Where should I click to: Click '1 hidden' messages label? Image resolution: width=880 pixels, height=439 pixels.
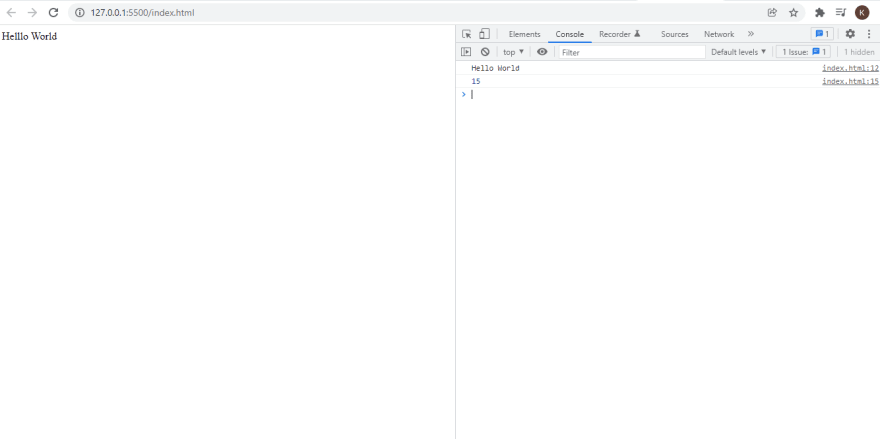[x=859, y=52]
